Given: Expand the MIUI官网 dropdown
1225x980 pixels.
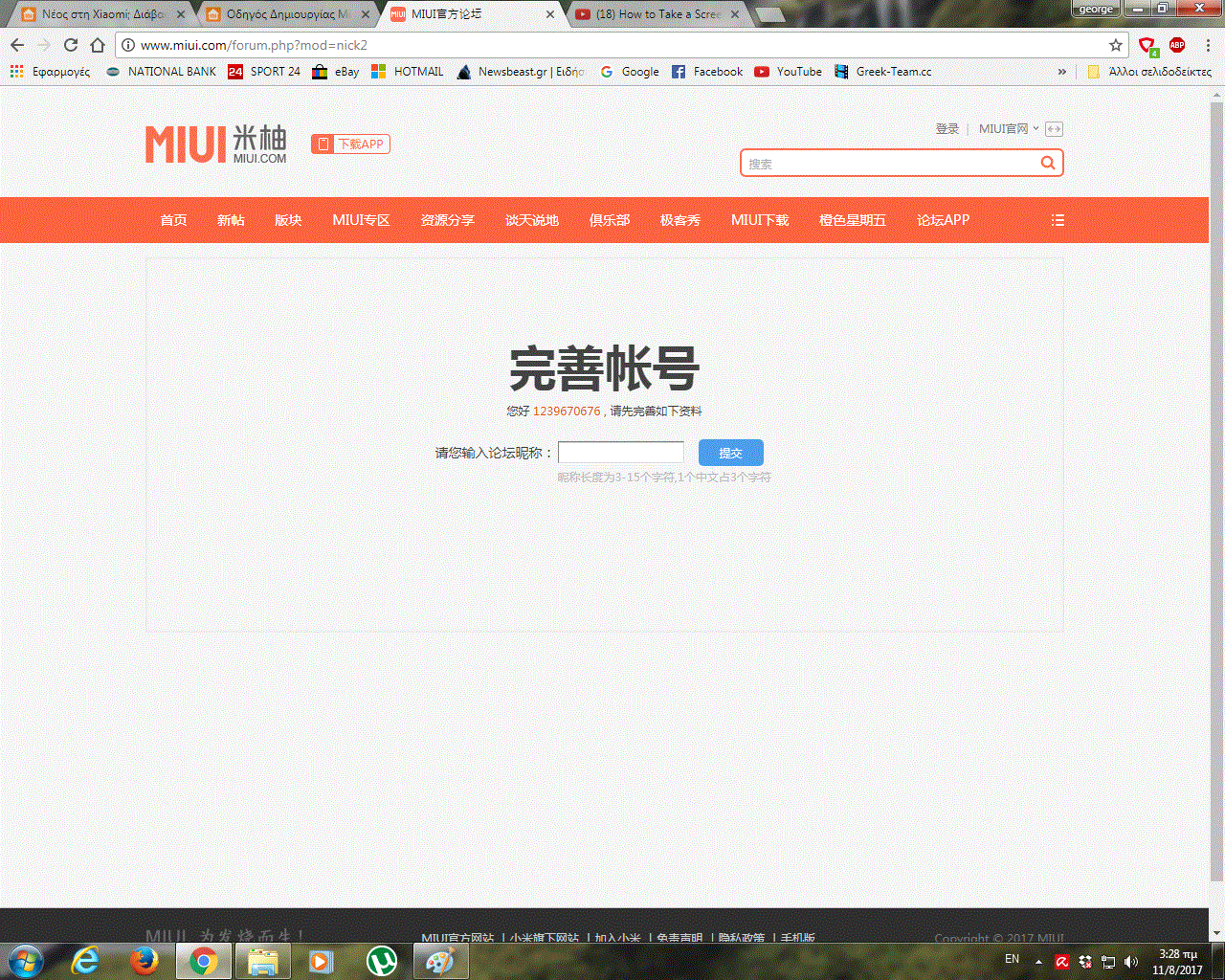Looking at the screenshot, I should pyautogui.click(x=1009, y=129).
